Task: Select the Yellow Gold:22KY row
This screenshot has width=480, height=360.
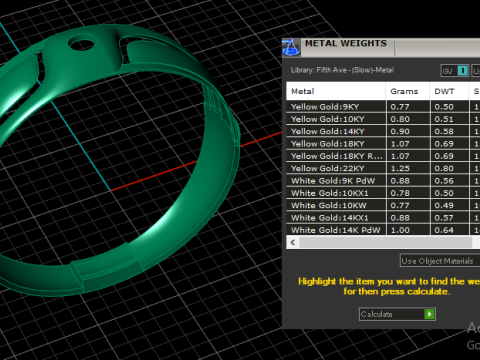Action: (x=383, y=168)
